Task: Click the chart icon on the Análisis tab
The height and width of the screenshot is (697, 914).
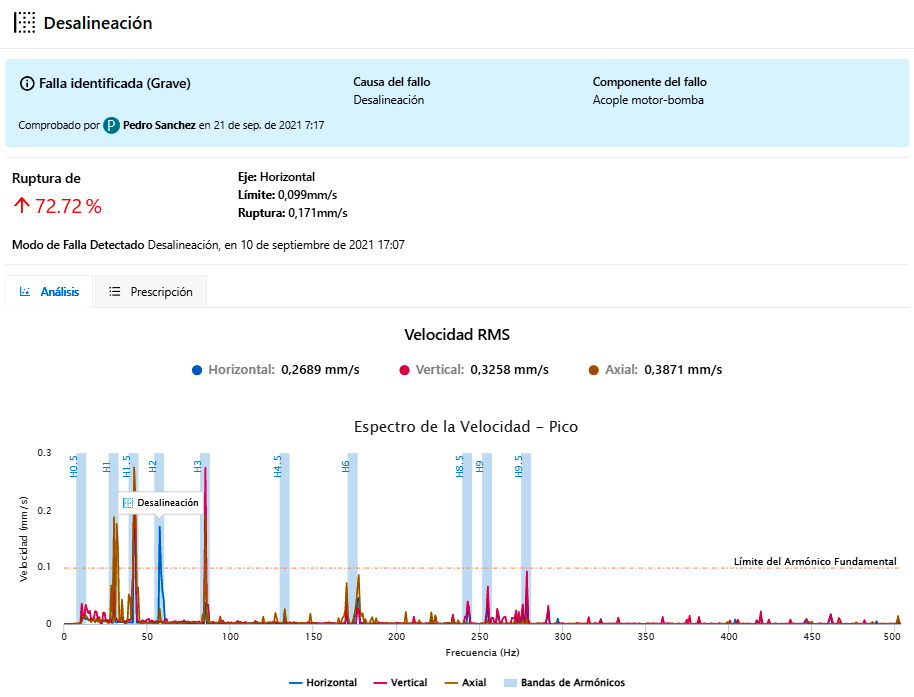Action: coord(25,291)
